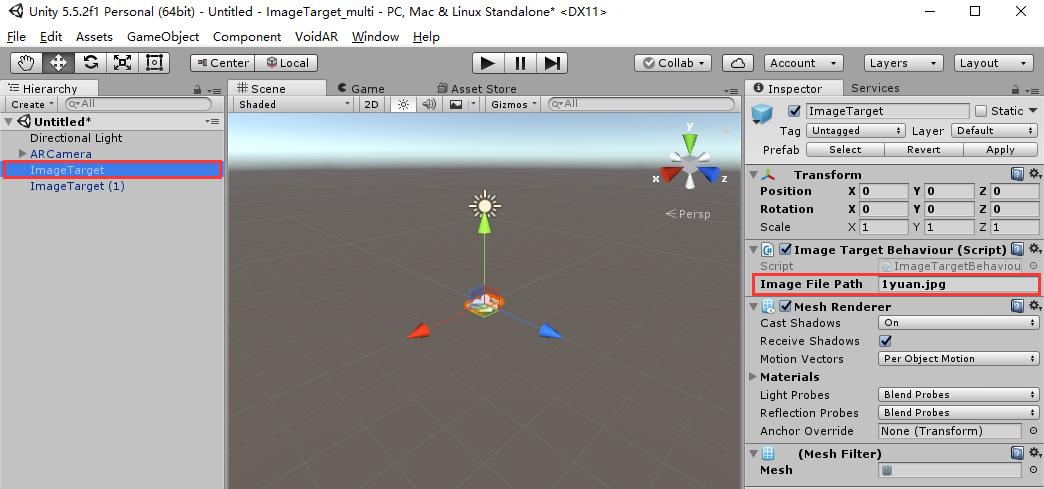Open the cloud services icon

738,63
